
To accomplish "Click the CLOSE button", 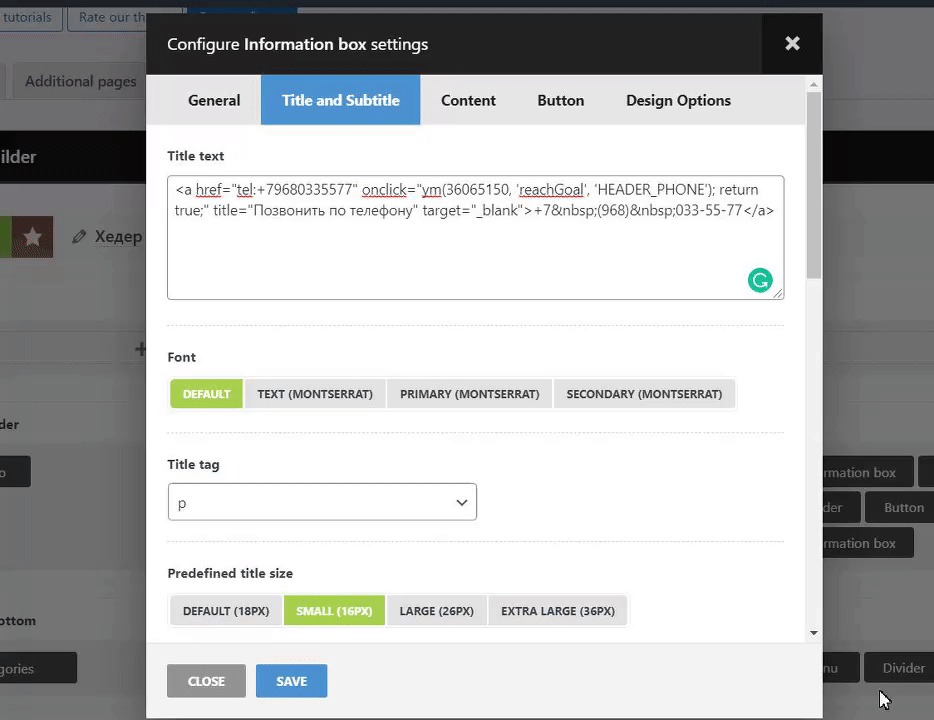I will tap(206, 681).
